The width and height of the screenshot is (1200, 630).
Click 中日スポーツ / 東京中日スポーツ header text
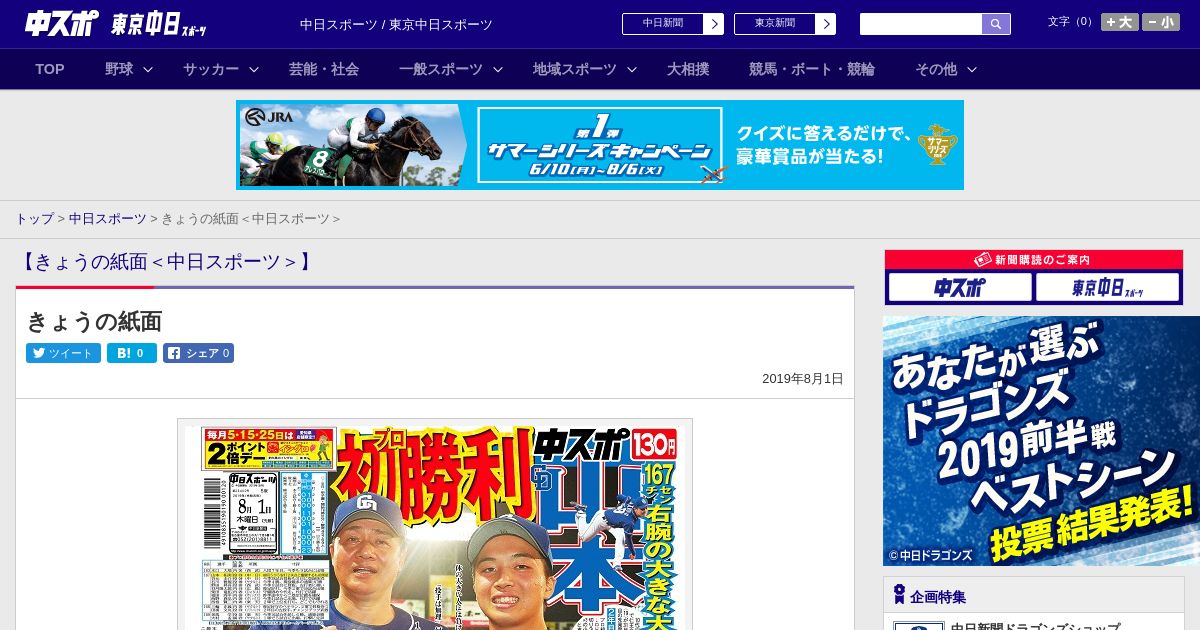[396, 24]
